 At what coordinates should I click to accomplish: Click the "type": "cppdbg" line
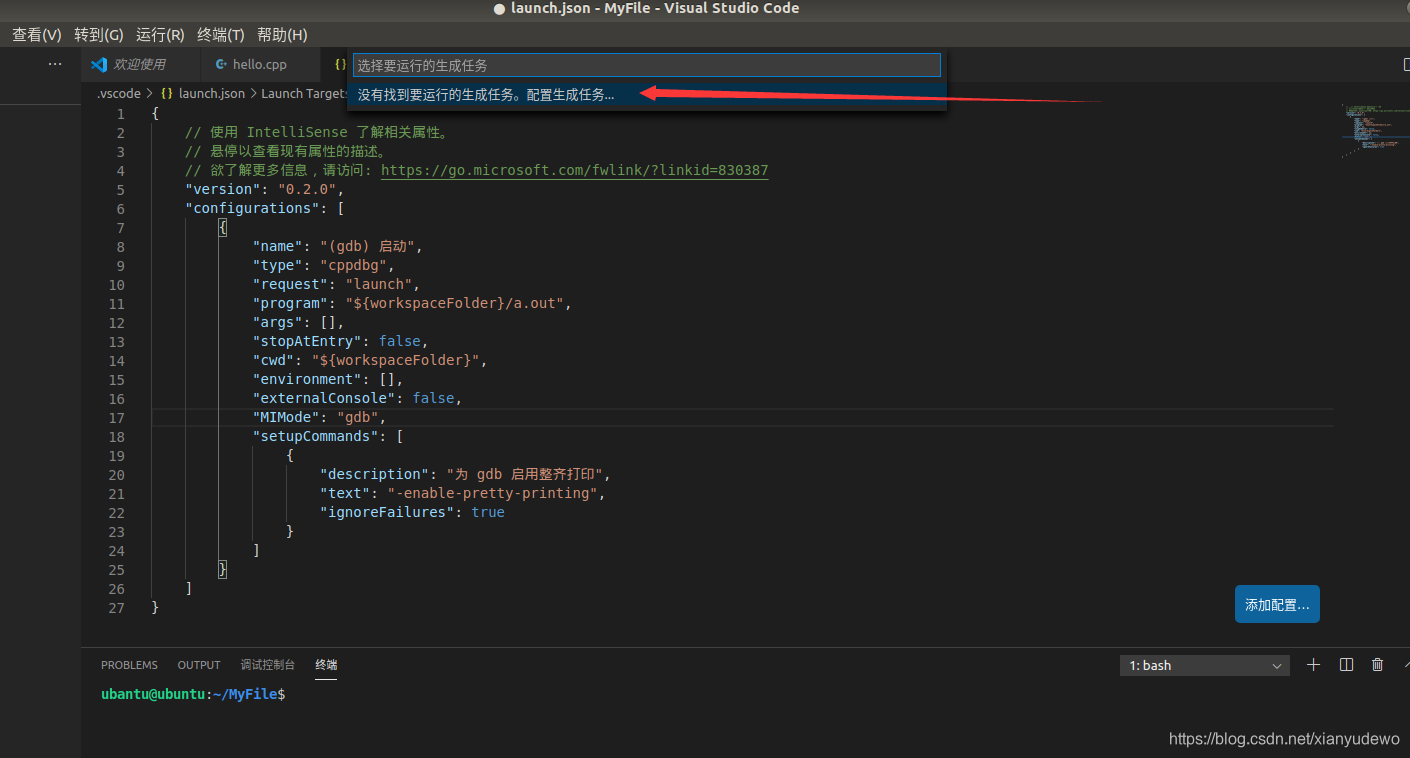(324, 265)
